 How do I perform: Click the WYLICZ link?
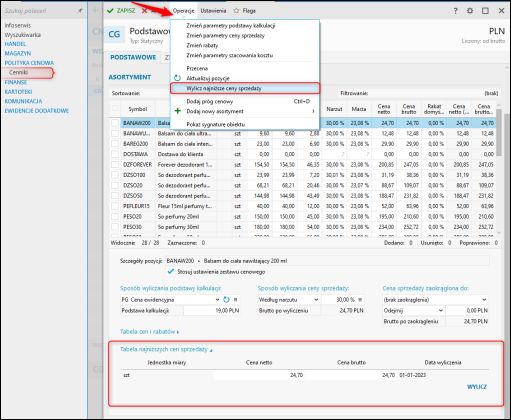click(x=477, y=387)
